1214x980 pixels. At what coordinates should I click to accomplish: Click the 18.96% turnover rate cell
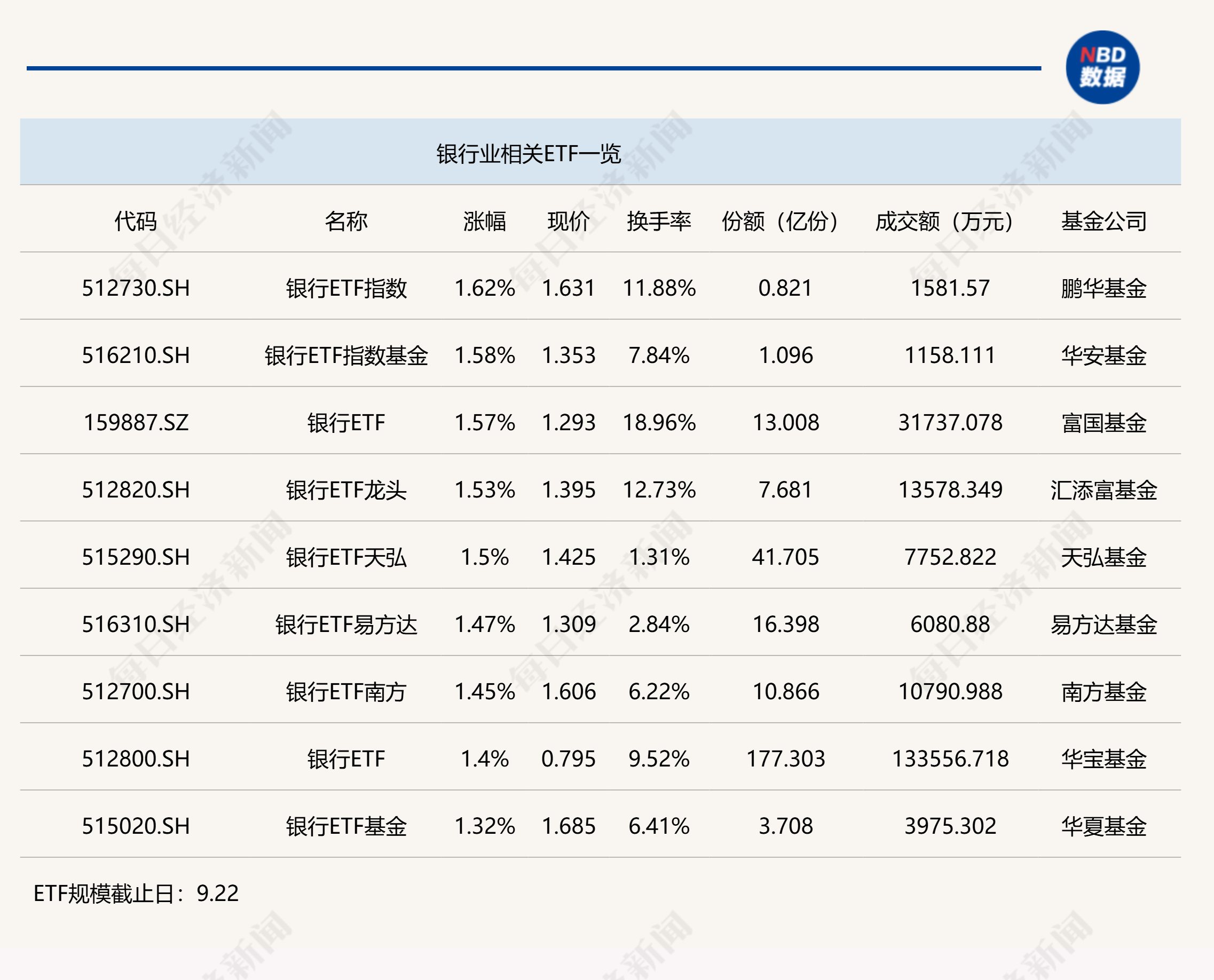coord(658,422)
